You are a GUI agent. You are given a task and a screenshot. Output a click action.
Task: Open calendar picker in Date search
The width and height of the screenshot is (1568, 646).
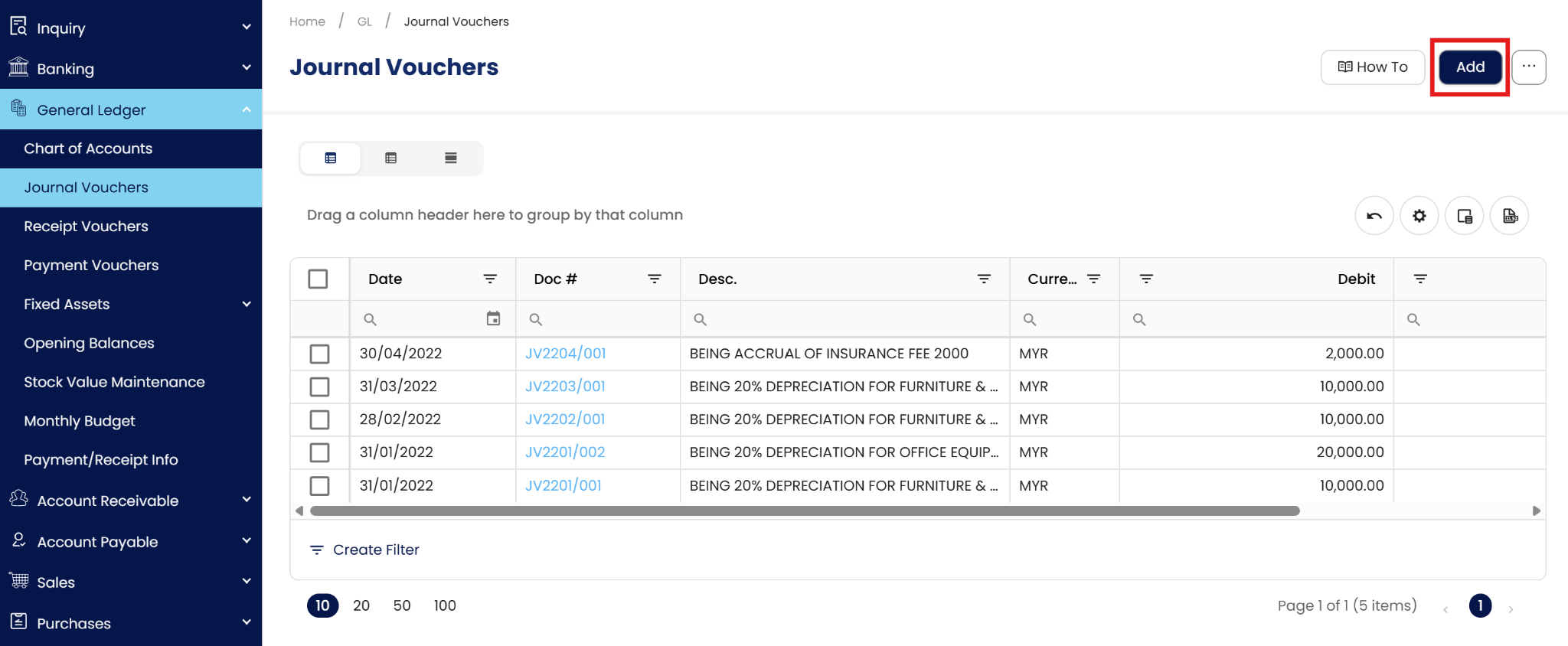click(493, 318)
